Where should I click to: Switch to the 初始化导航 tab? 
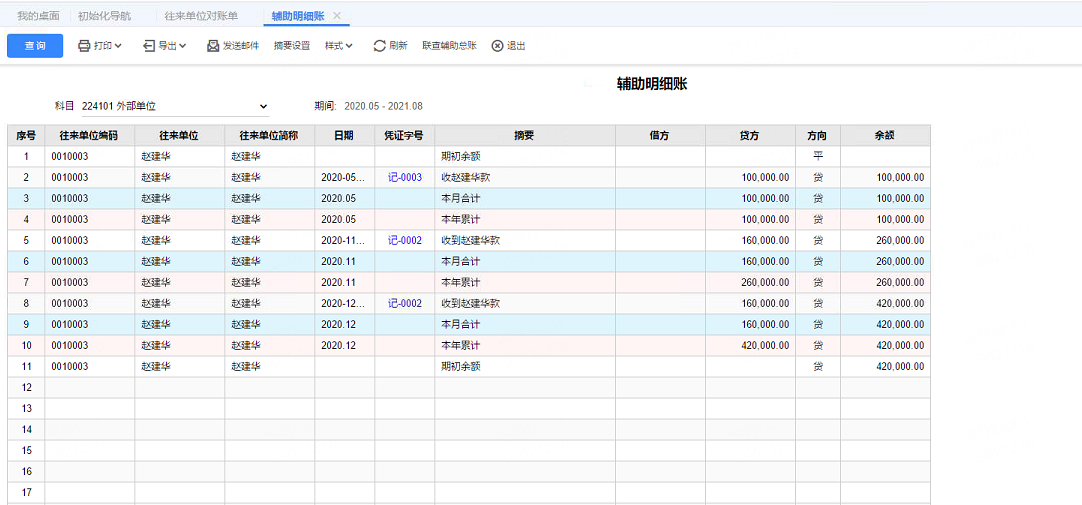pos(104,15)
